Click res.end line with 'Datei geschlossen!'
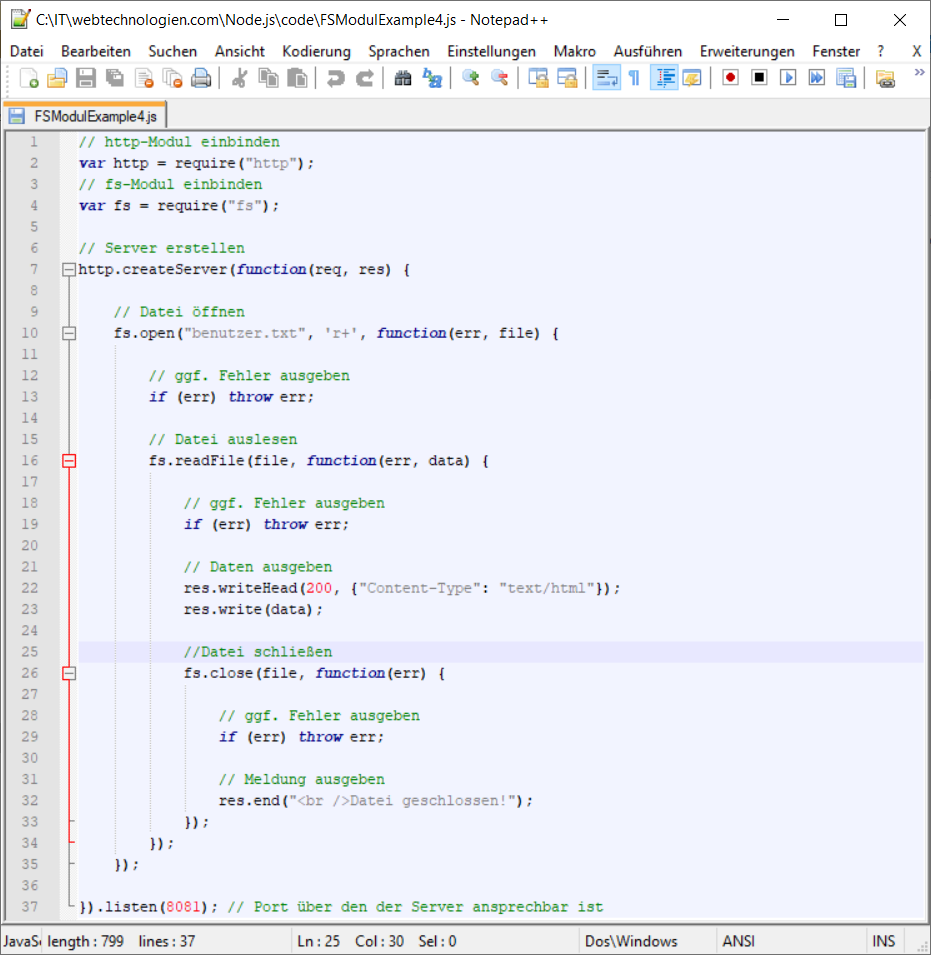This screenshot has height=955, width=931. tap(376, 800)
